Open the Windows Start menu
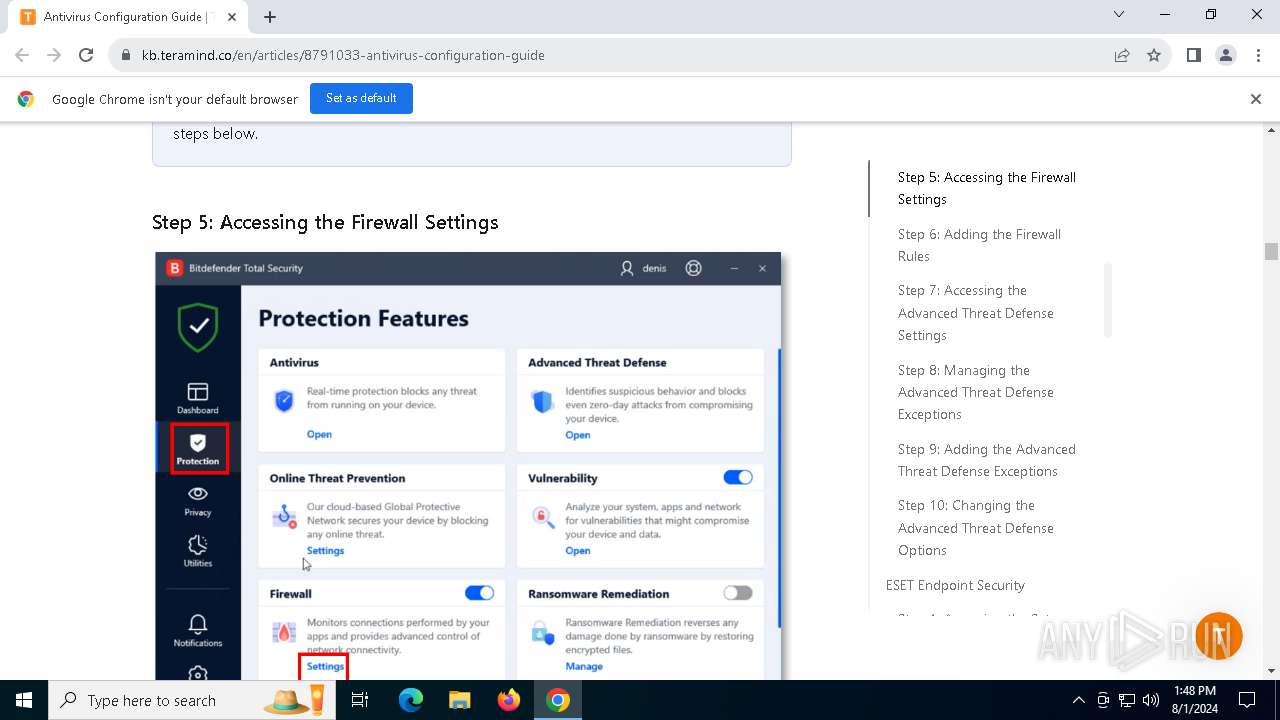Viewport: 1280px width, 720px height. click(x=24, y=700)
